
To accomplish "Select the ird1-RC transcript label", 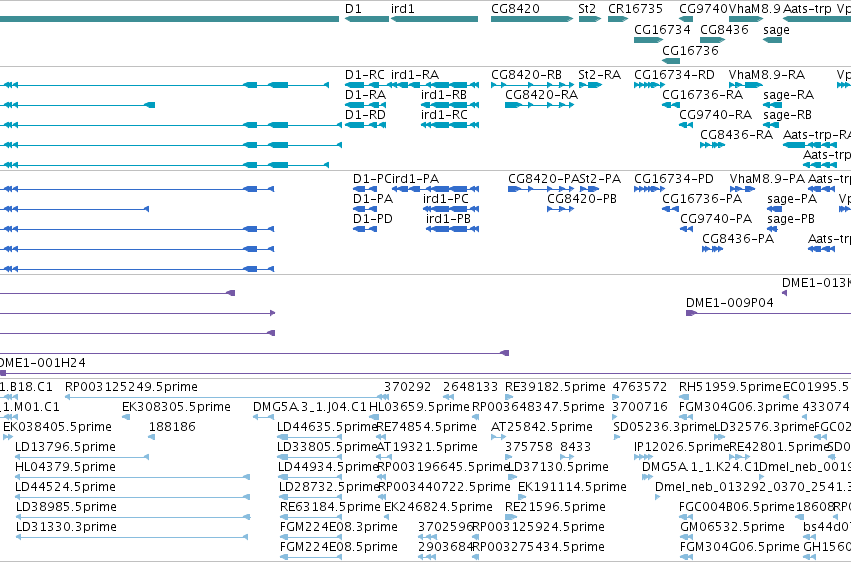I will (x=444, y=115).
